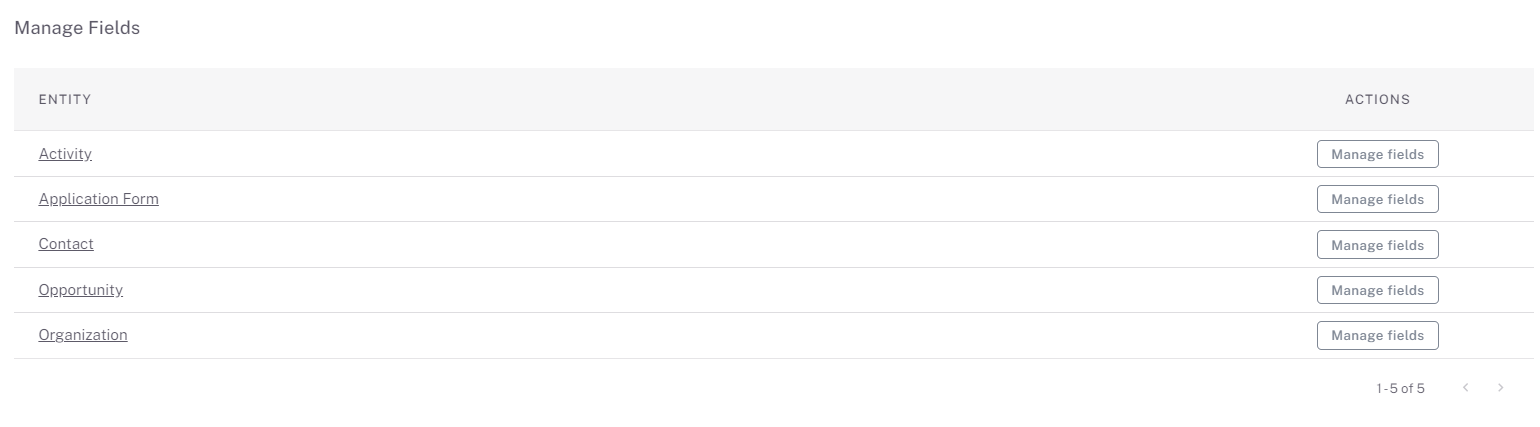Go to the next page arrow
1540x427 pixels.
[x=1500, y=388]
